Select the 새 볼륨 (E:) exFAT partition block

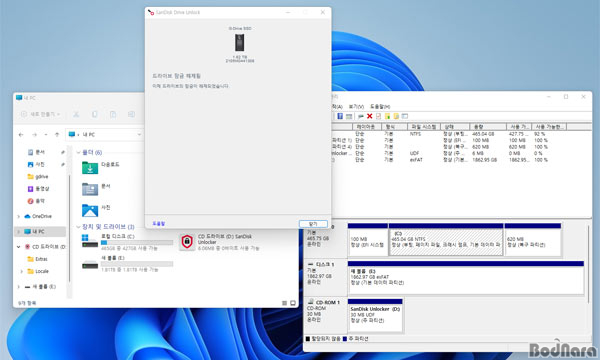[x=466, y=278]
